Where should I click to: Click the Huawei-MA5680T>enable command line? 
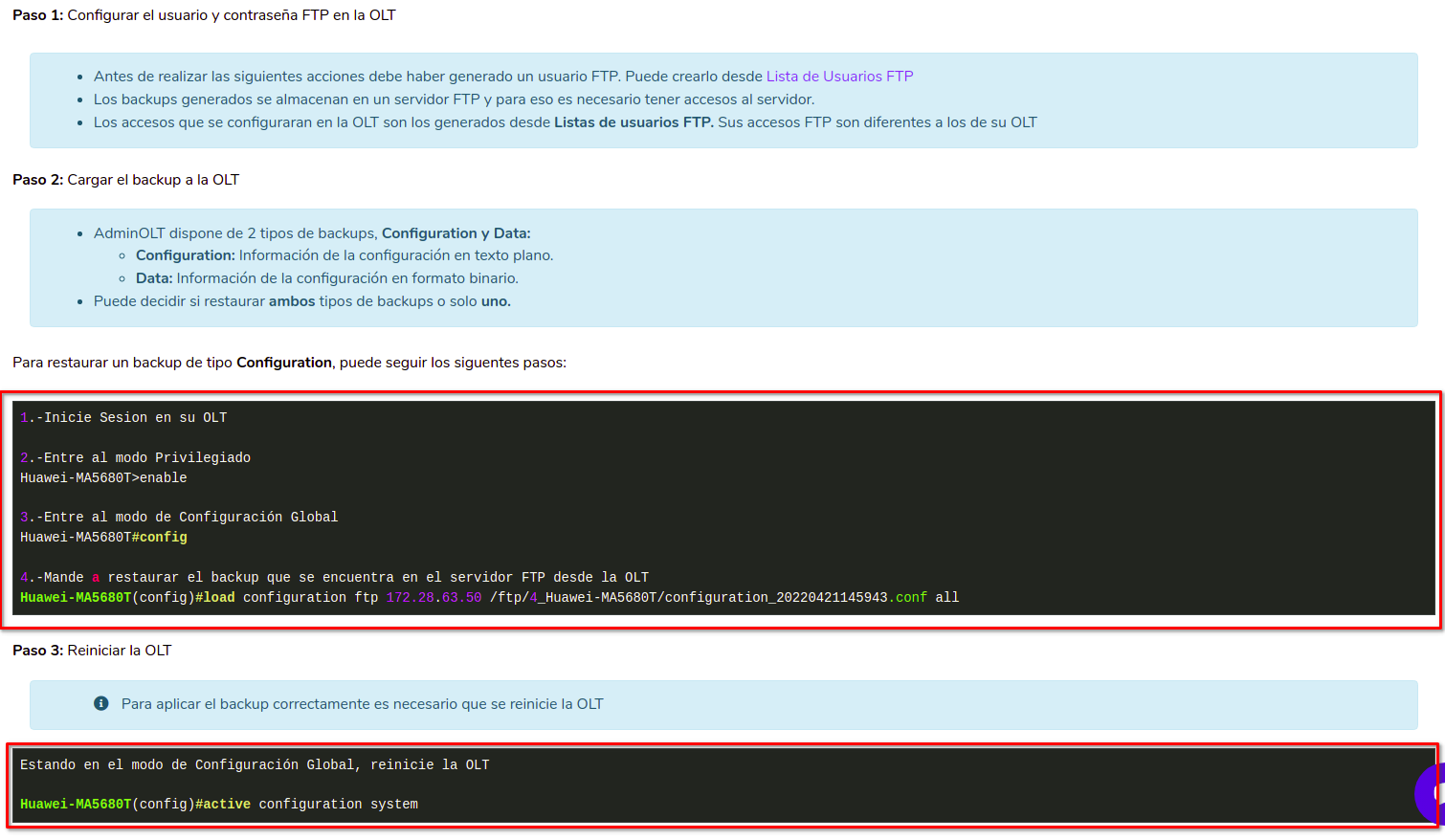103,478
